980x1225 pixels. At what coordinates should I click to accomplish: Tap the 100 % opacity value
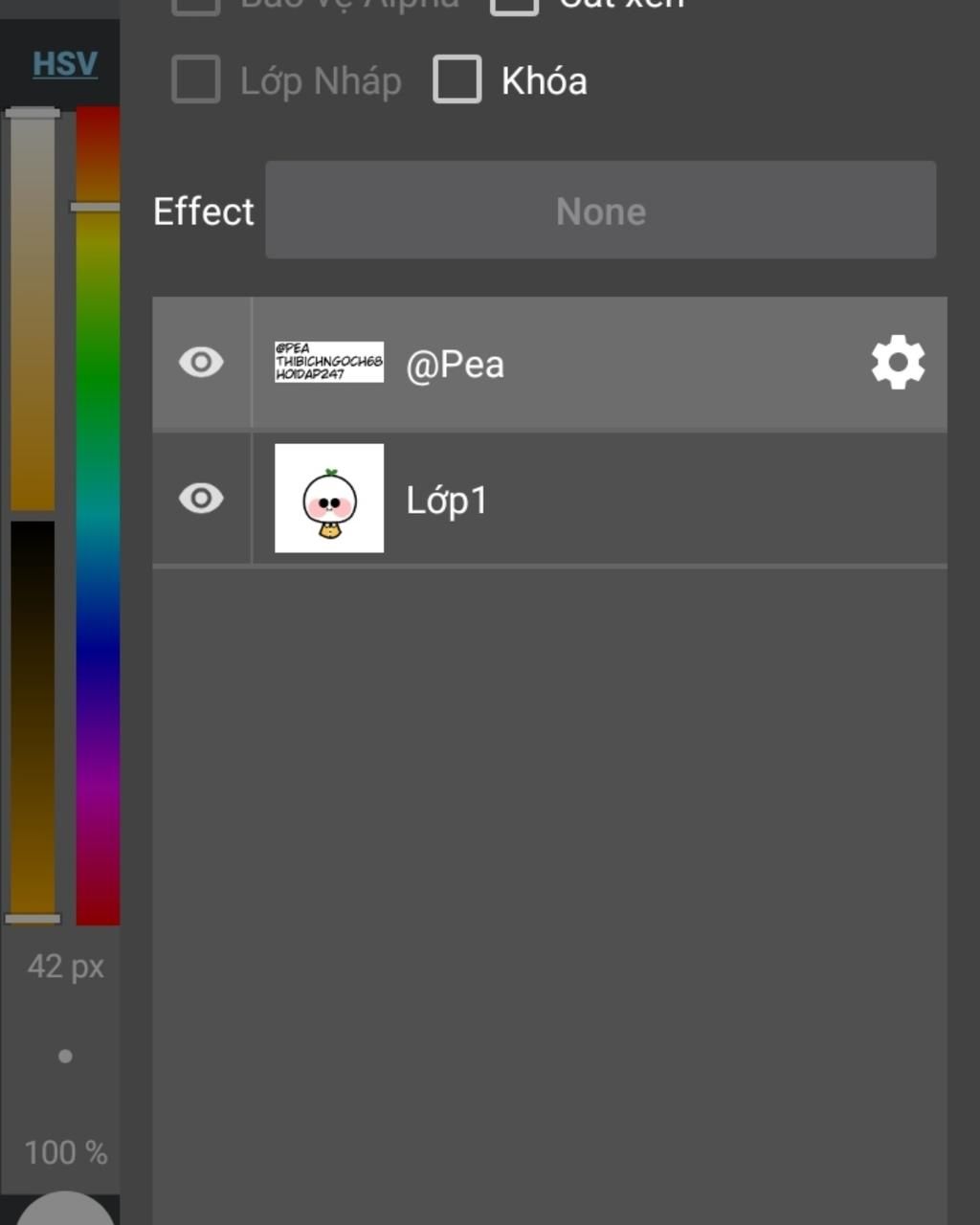(x=65, y=1152)
